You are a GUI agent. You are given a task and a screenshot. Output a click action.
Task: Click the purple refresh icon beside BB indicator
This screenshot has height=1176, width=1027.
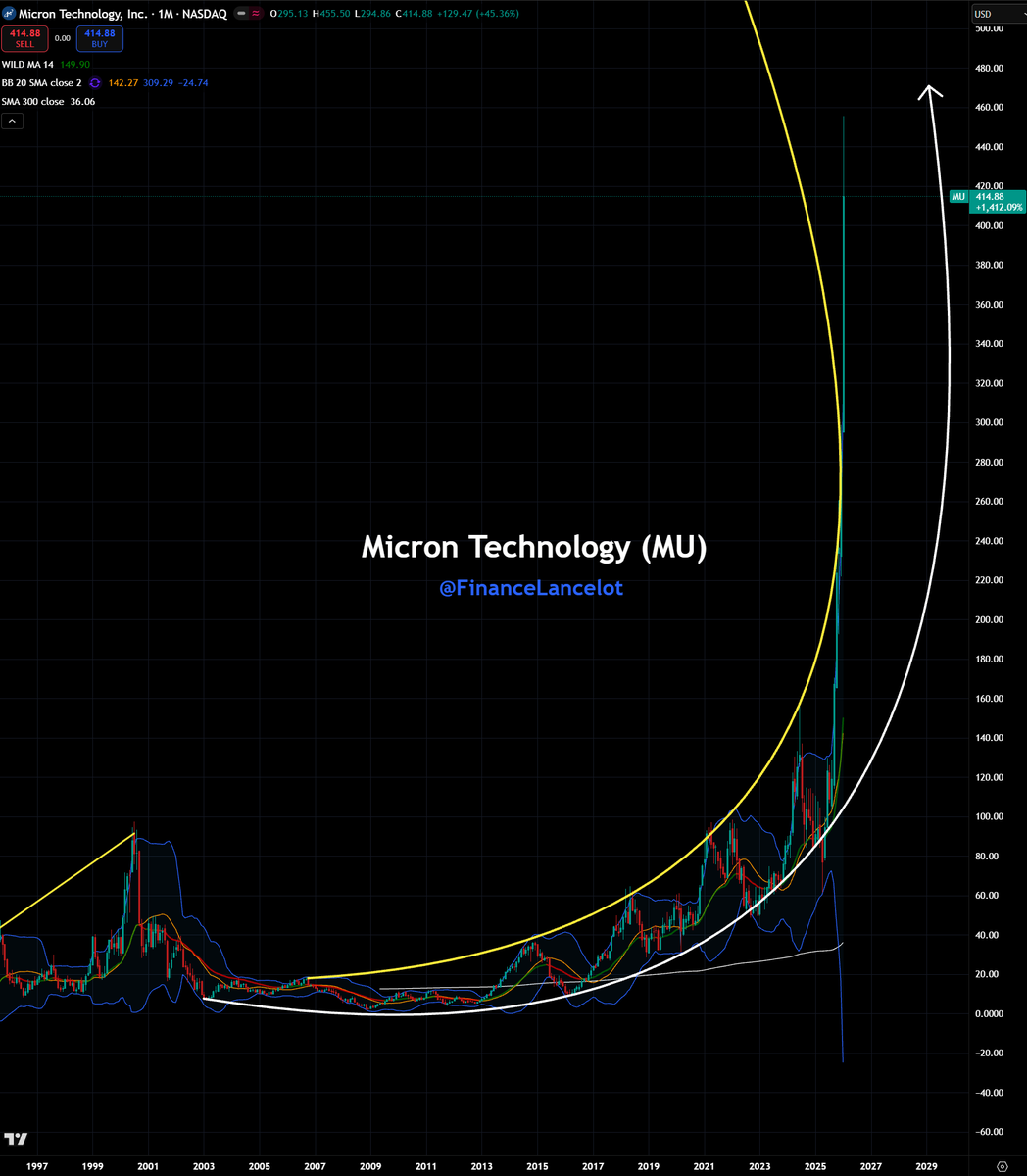tap(94, 83)
